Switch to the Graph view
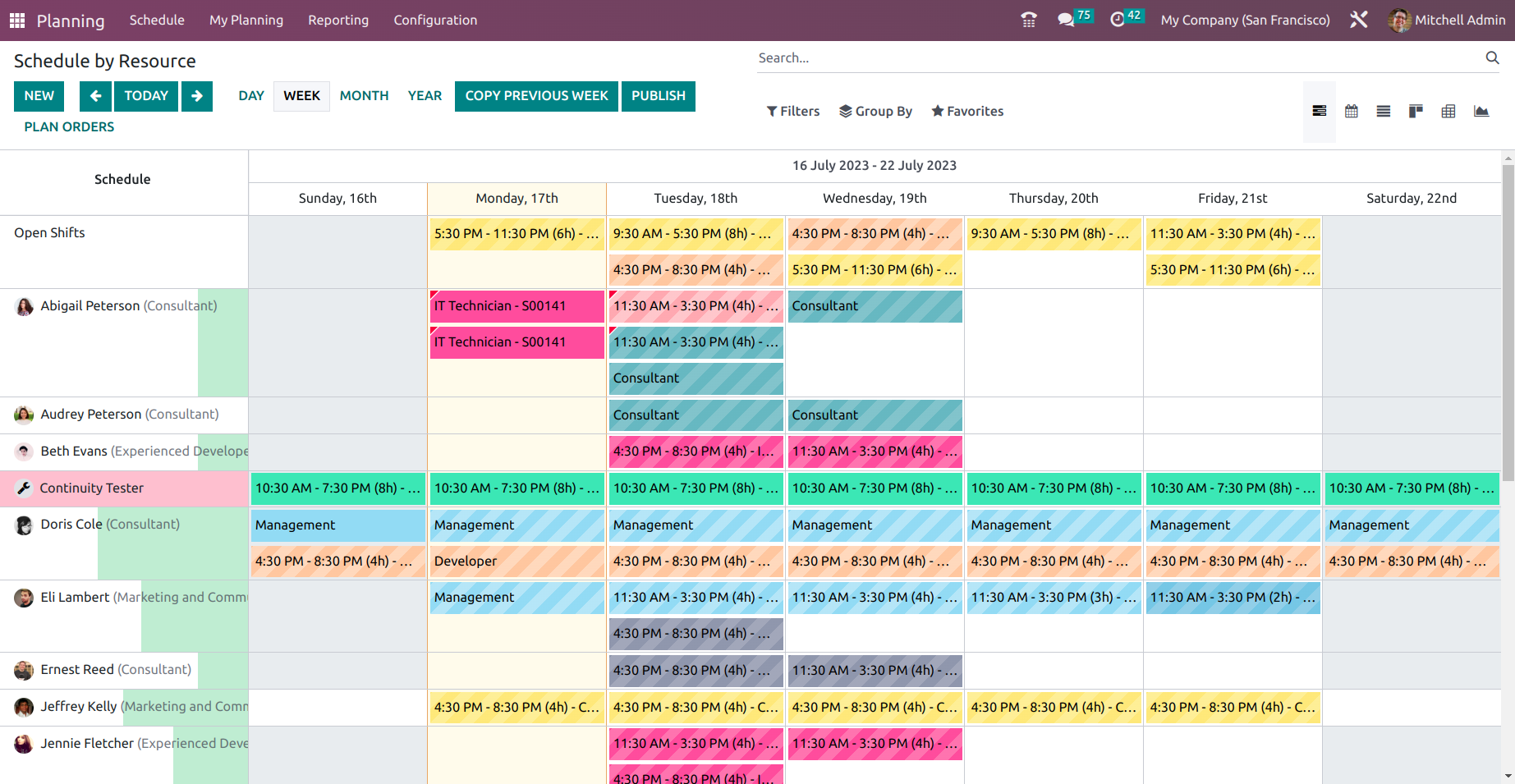This screenshot has width=1515, height=784. pyautogui.click(x=1481, y=111)
